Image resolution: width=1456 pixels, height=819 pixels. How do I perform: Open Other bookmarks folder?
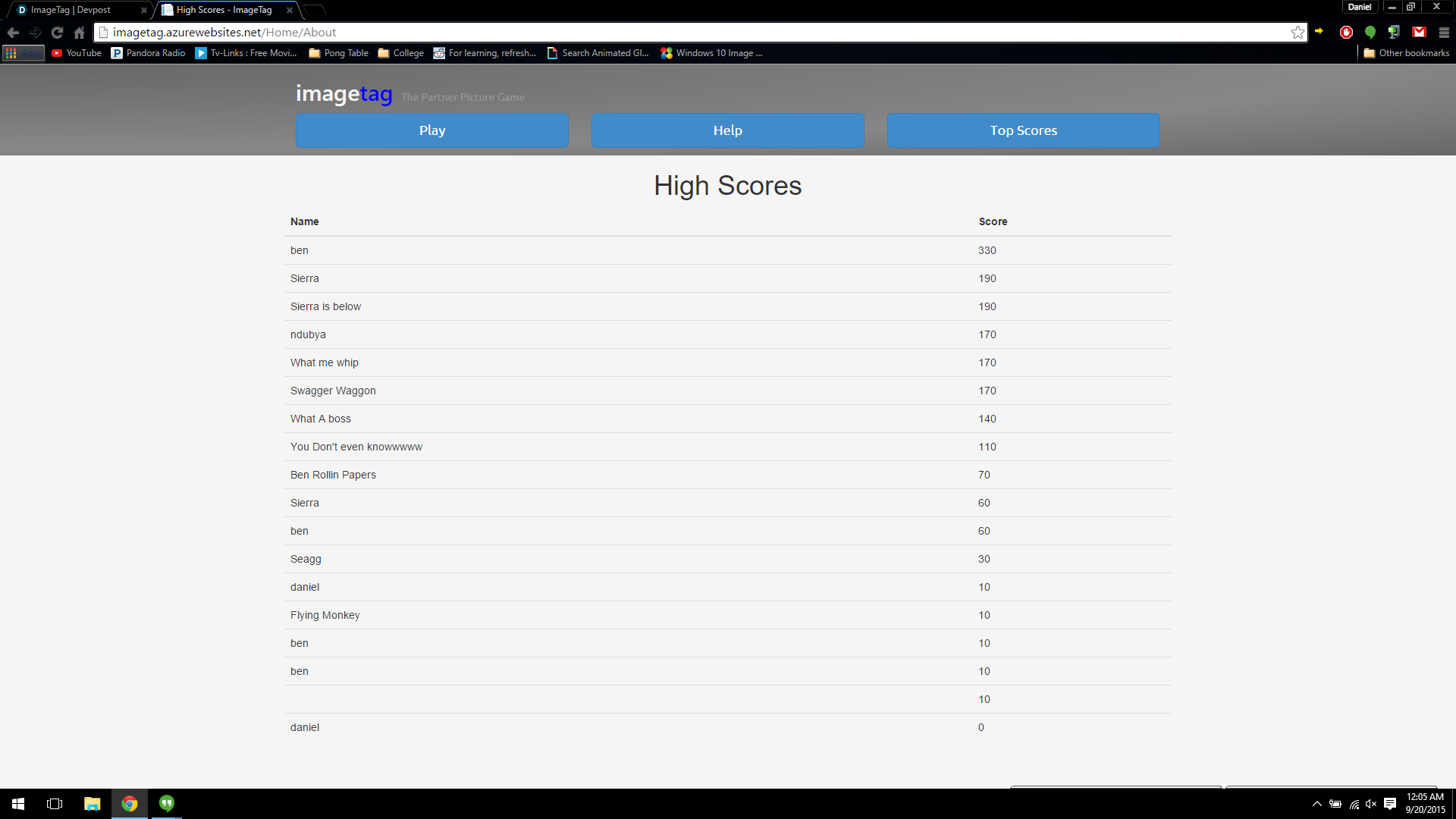pyautogui.click(x=1406, y=53)
